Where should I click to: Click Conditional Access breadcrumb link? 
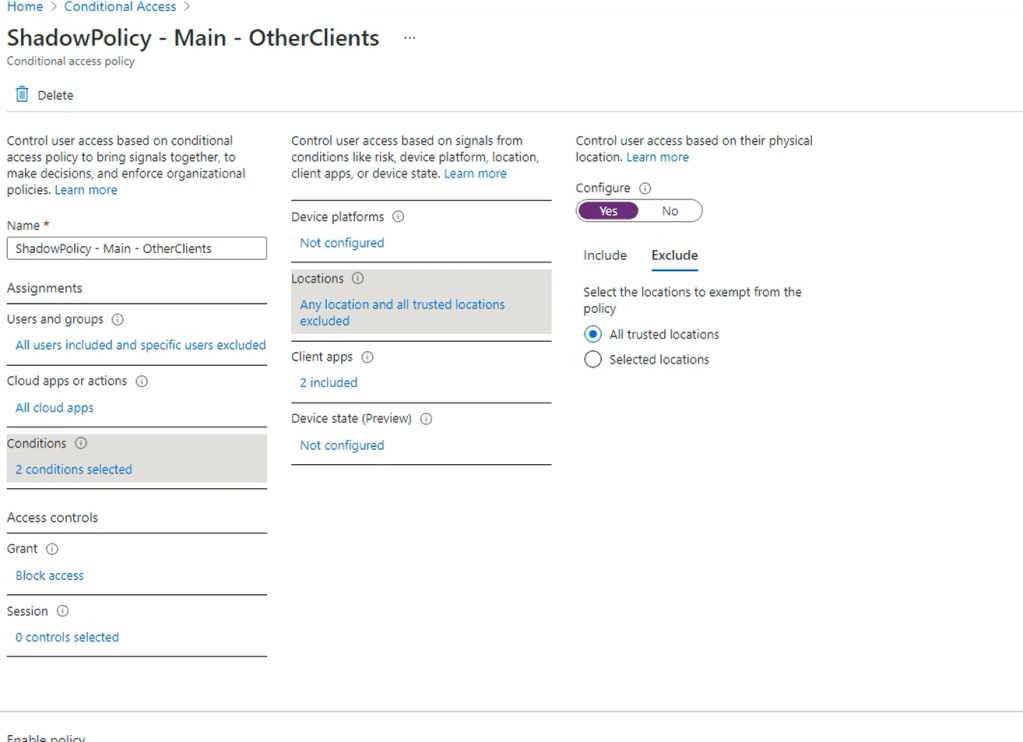coord(120,7)
